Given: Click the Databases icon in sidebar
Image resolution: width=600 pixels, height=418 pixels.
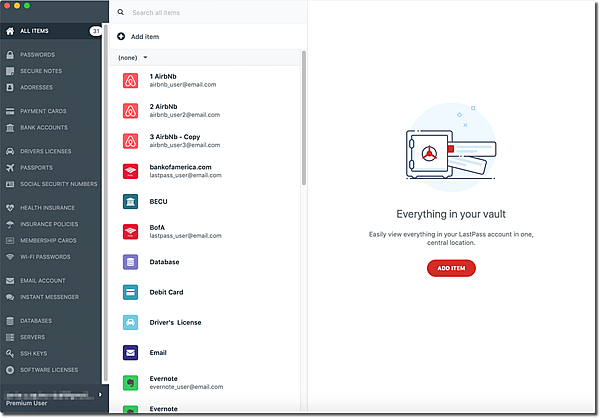Looking at the screenshot, I should (x=10, y=321).
